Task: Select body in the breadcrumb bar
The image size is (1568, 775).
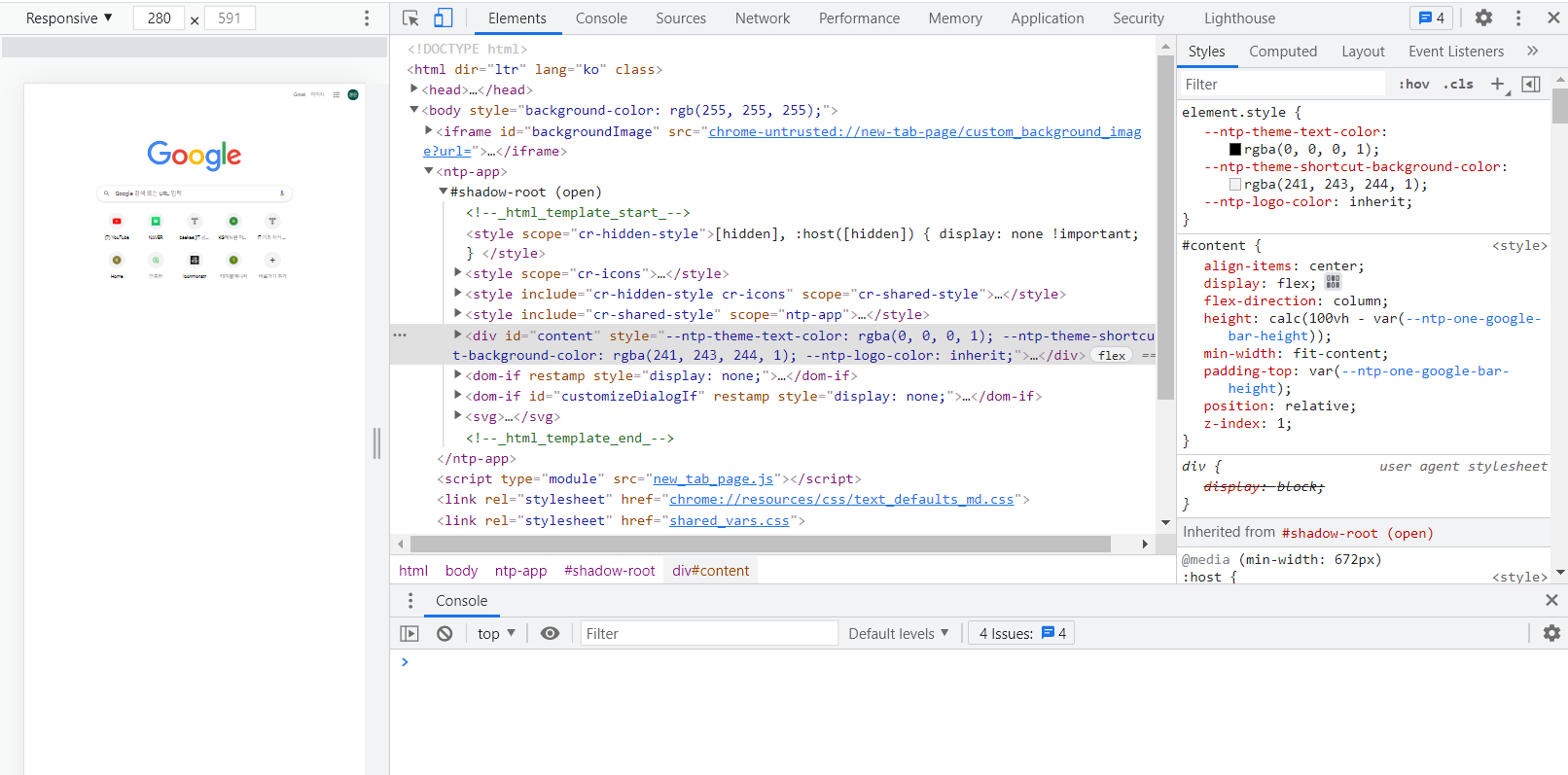Action: [461, 570]
